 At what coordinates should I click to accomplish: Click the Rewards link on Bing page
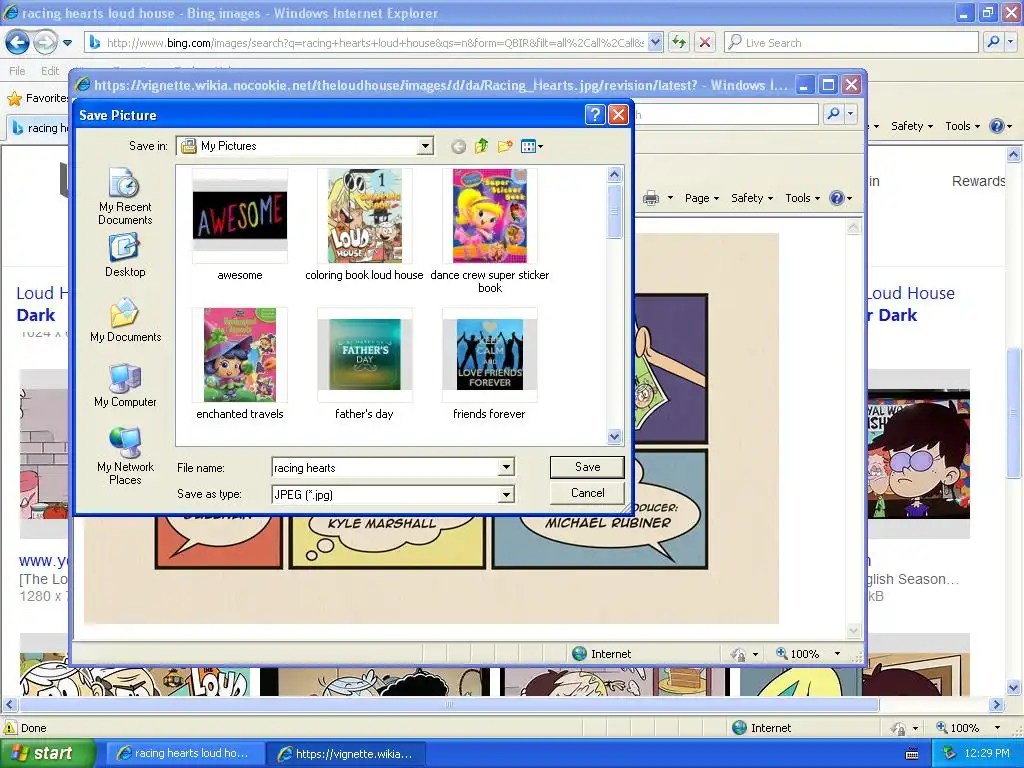978,181
